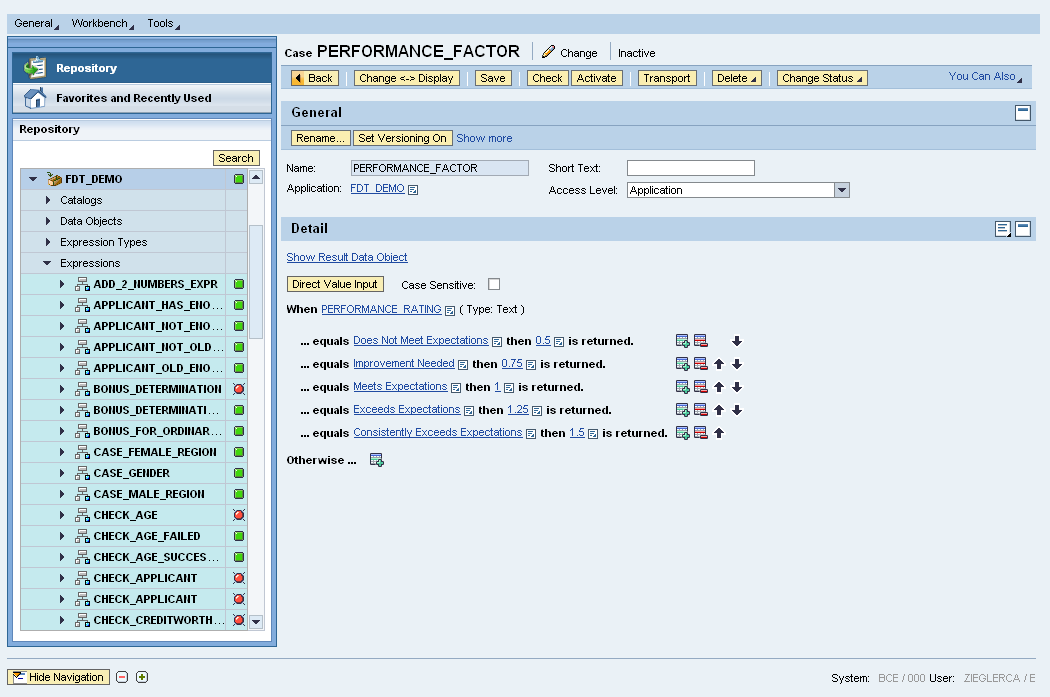This screenshot has width=1050, height=697.
Task: Enable the Case Sensitive checkbox
Action: pyautogui.click(x=494, y=285)
